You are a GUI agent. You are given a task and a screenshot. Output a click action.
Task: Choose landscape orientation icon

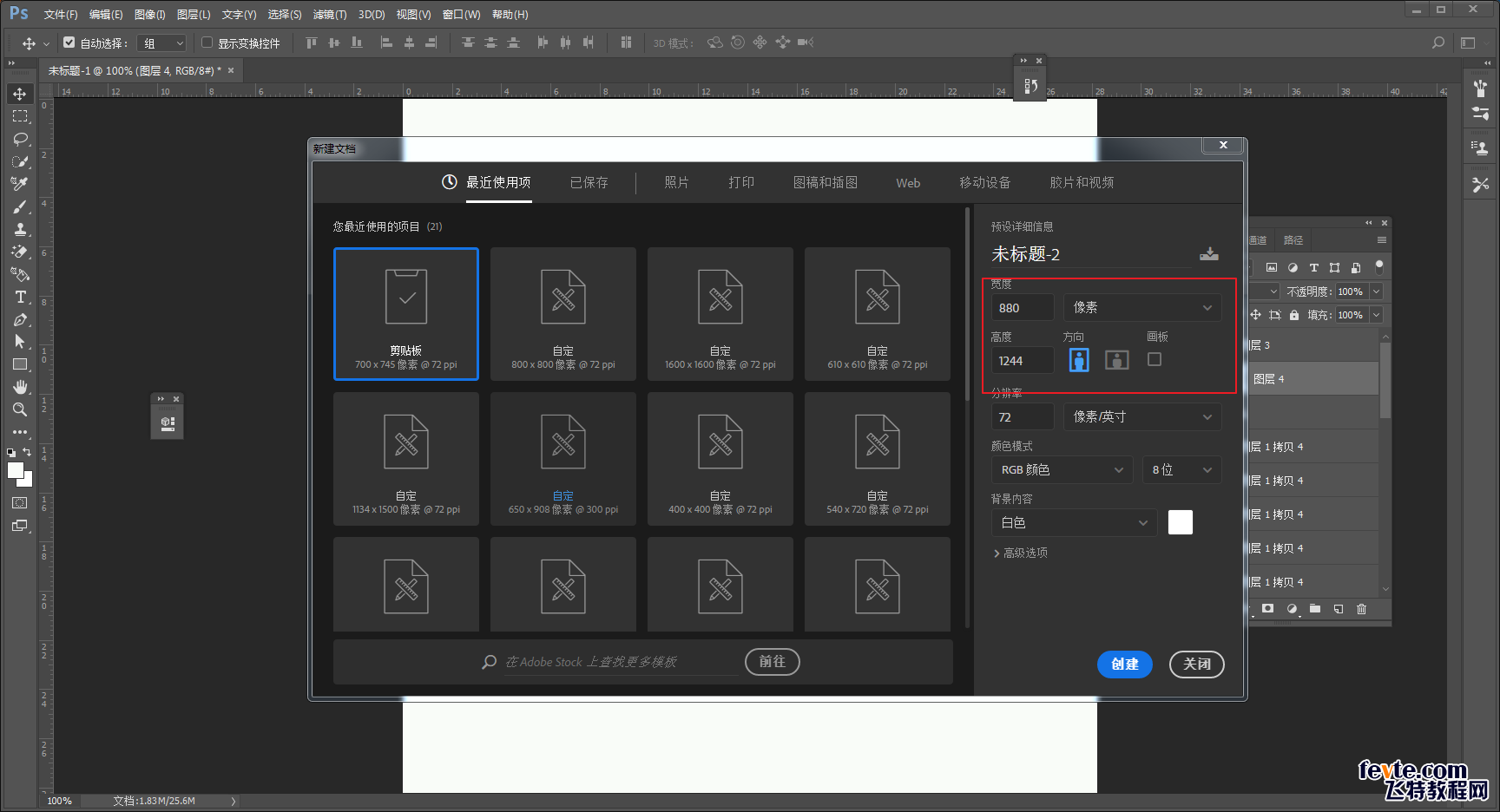[x=1116, y=360]
